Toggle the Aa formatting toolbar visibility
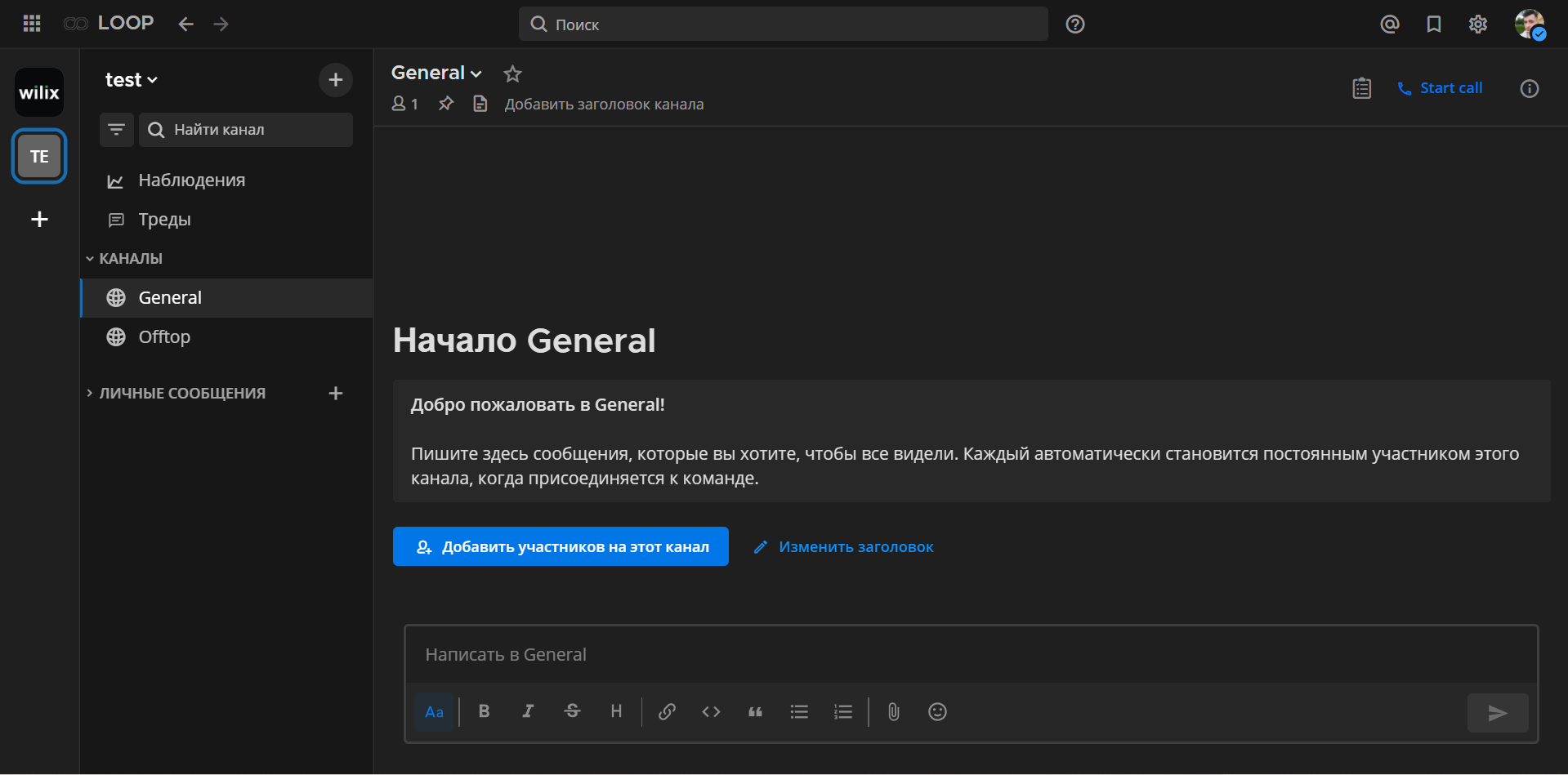 tap(434, 711)
